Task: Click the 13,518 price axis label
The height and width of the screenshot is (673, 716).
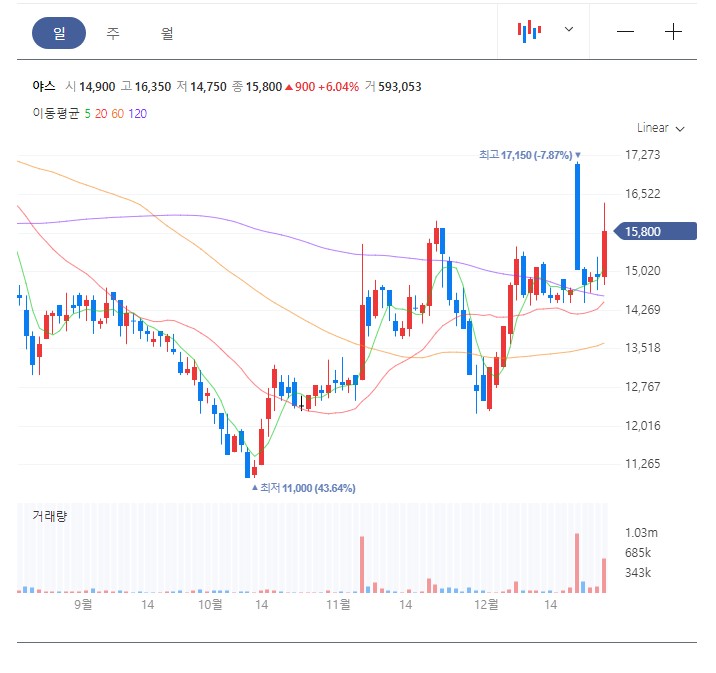Action: pyautogui.click(x=642, y=348)
